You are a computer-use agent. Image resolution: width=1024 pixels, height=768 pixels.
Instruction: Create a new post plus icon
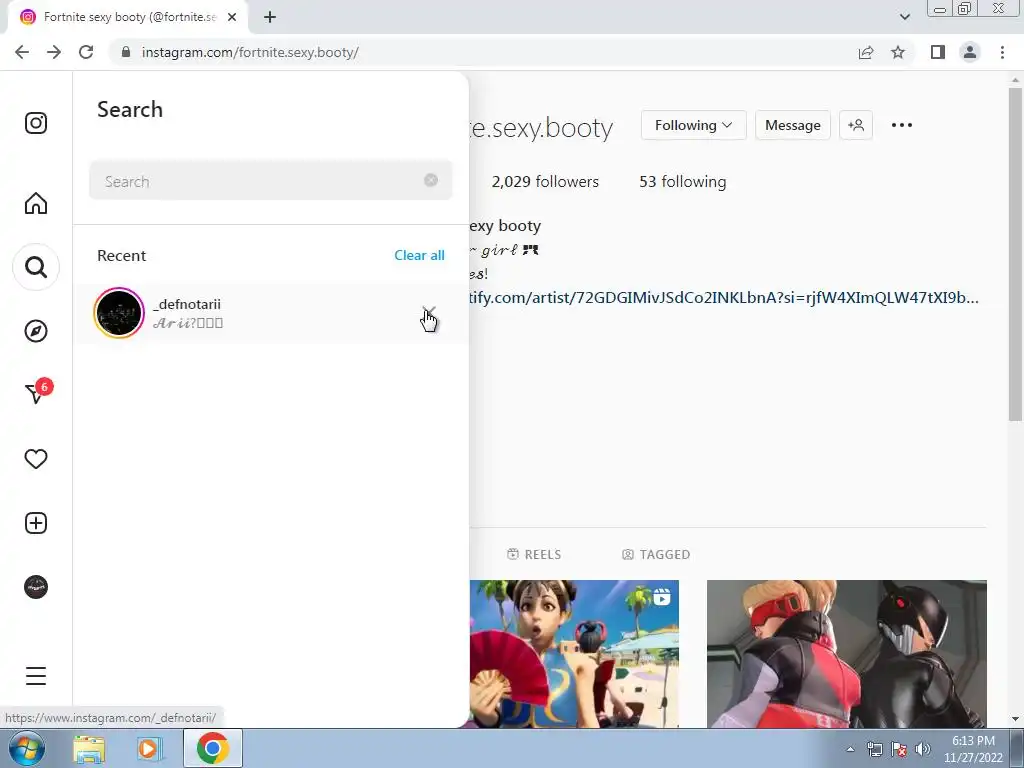point(36,523)
